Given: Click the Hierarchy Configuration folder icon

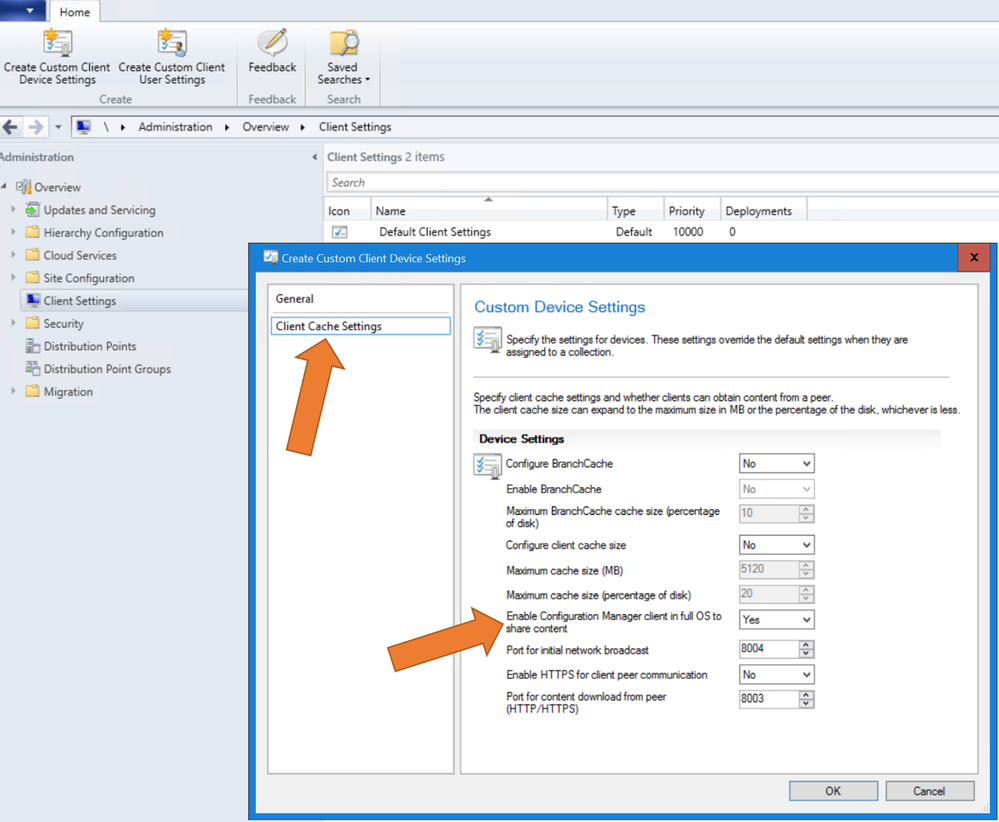Looking at the screenshot, I should click(32, 233).
